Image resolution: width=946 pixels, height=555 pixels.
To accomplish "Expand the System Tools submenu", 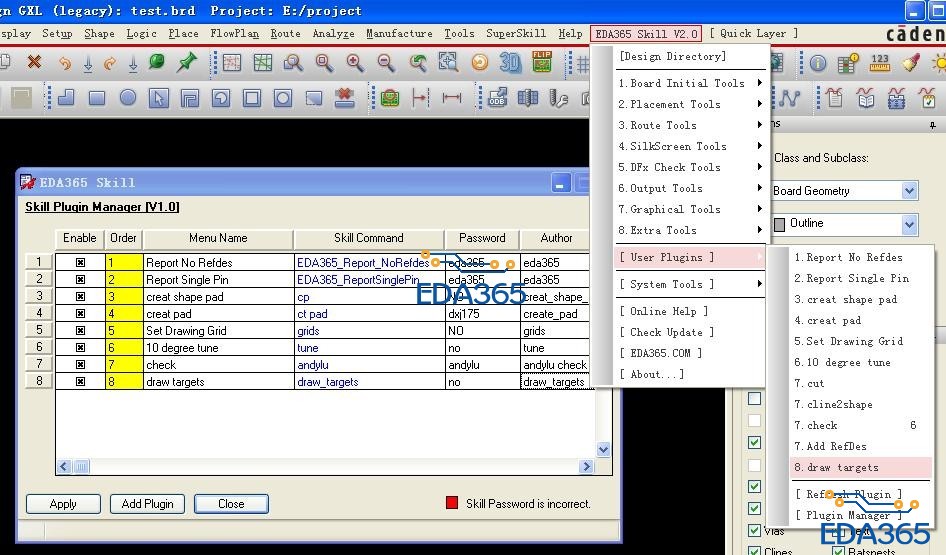I will pos(690,284).
